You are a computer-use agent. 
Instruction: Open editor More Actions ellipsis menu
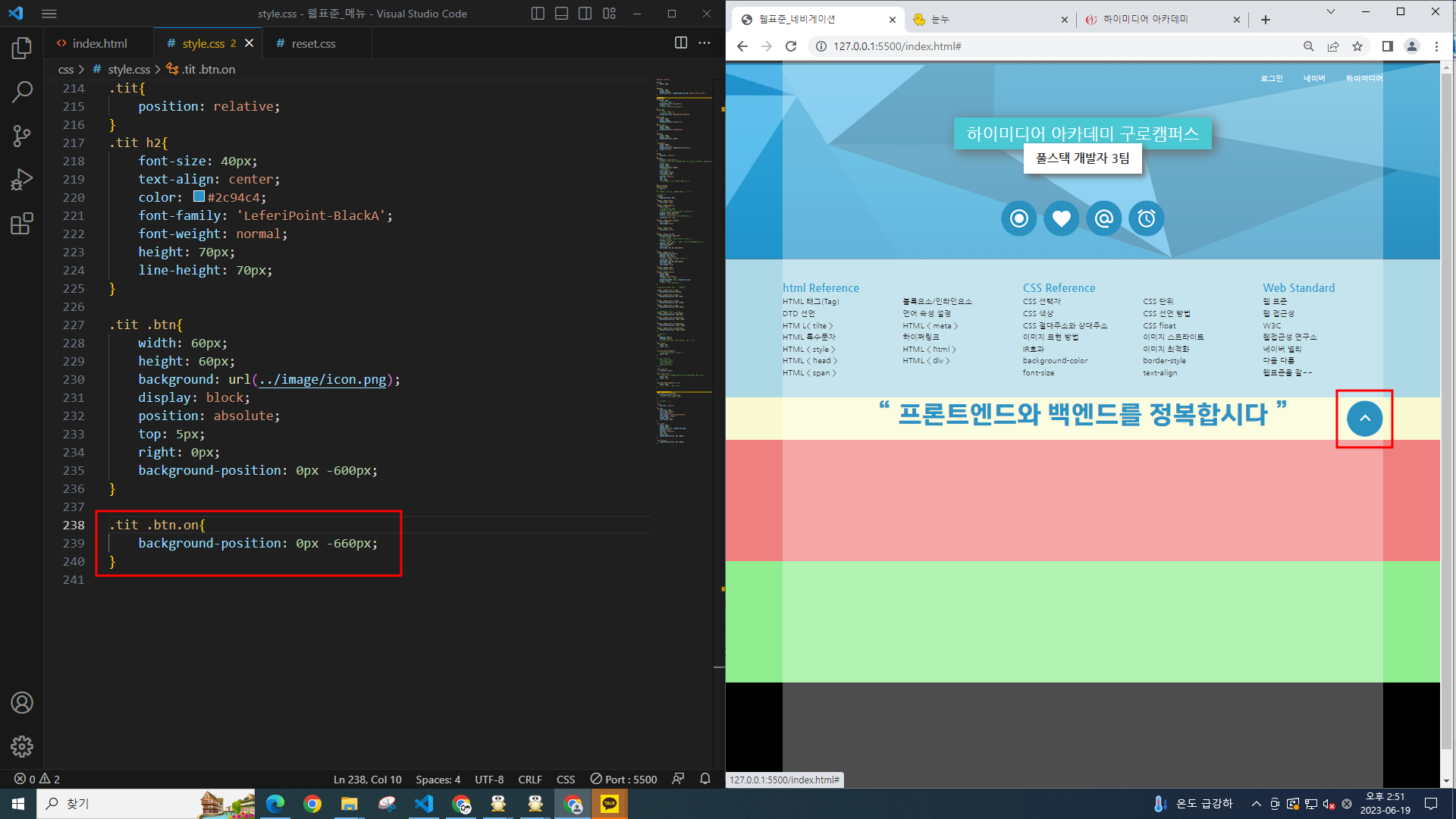pyautogui.click(x=704, y=43)
